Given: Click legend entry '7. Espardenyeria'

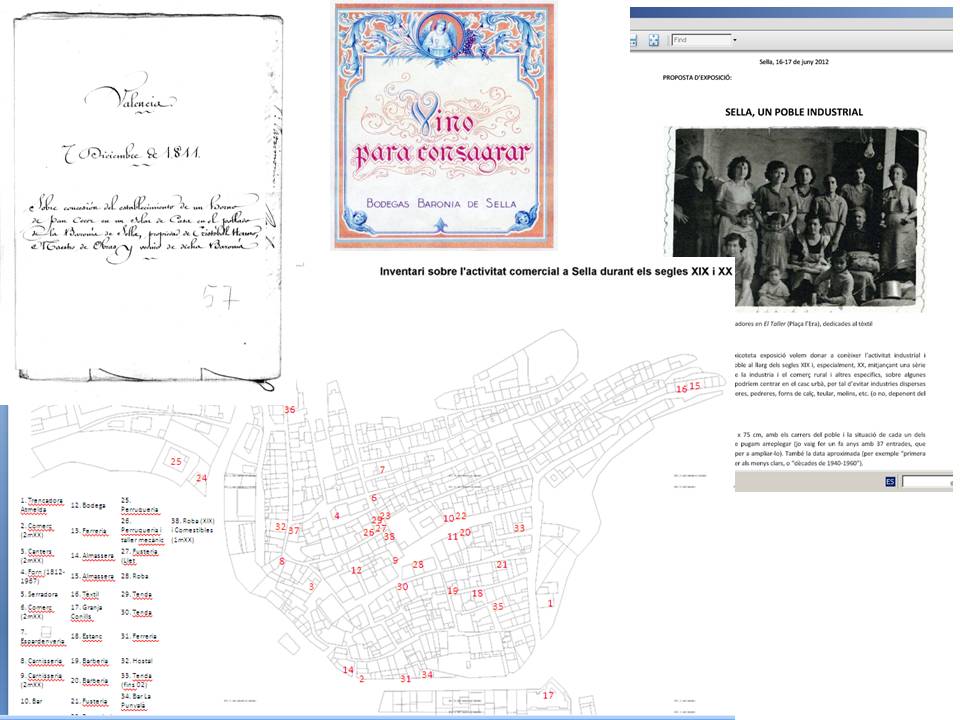Looking at the screenshot, I should click(x=42, y=637).
